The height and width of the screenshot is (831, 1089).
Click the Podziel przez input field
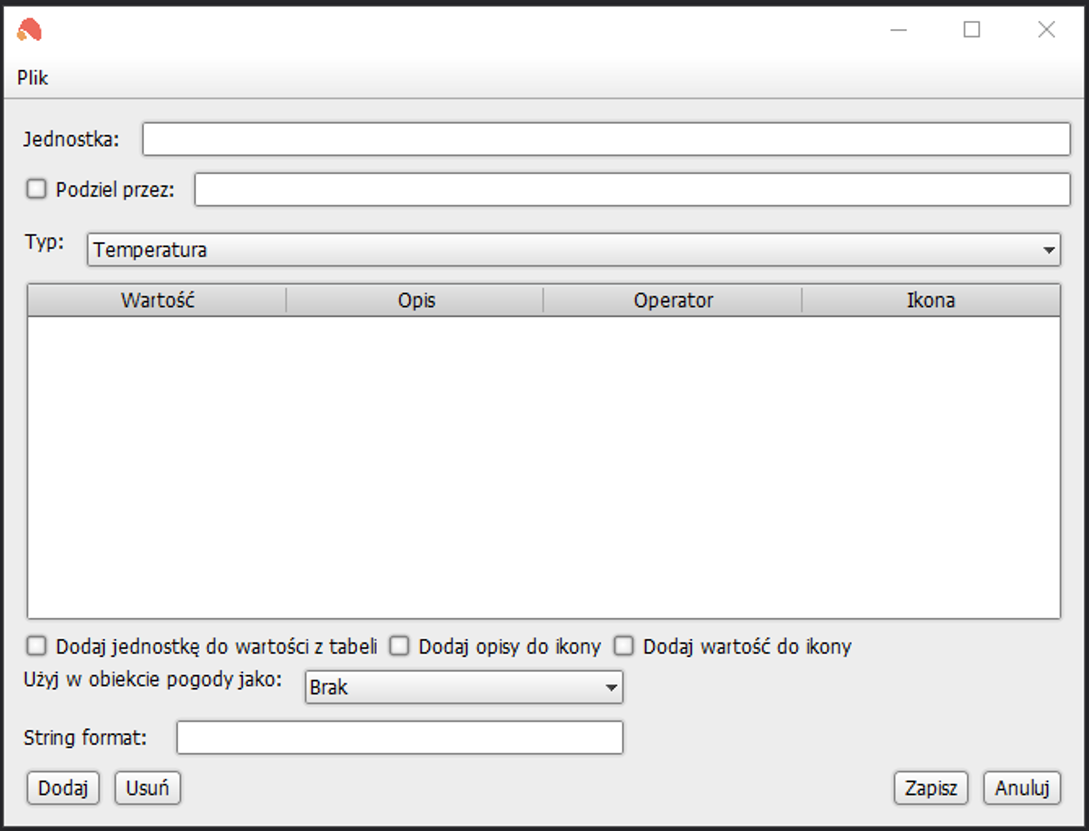tap(632, 190)
